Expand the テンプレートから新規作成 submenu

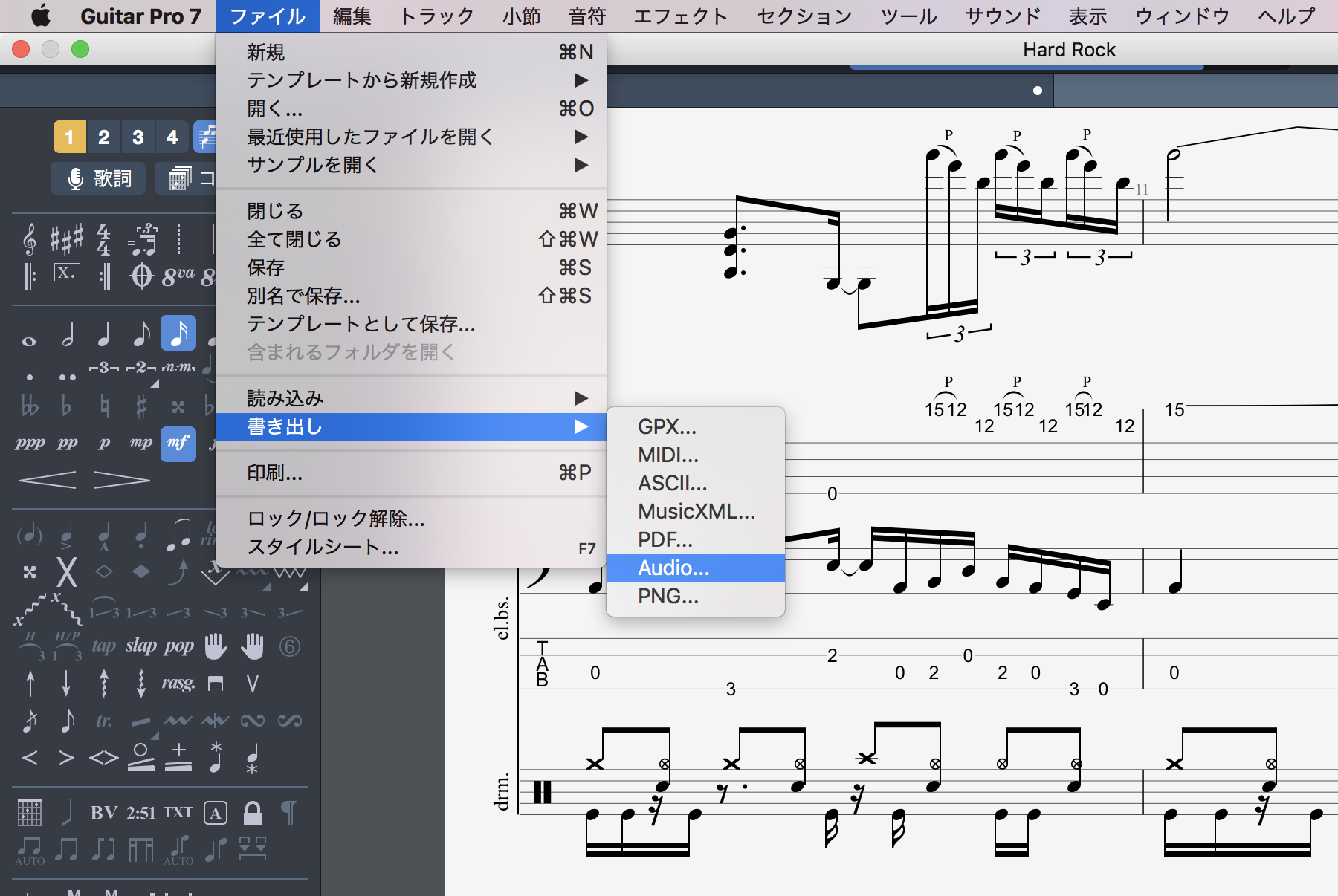pos(361,80)
